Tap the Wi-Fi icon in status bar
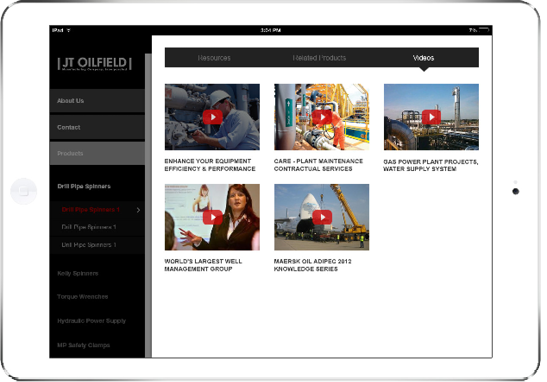The width and height of the screenshot is (547, 382). tap(68, 30)
